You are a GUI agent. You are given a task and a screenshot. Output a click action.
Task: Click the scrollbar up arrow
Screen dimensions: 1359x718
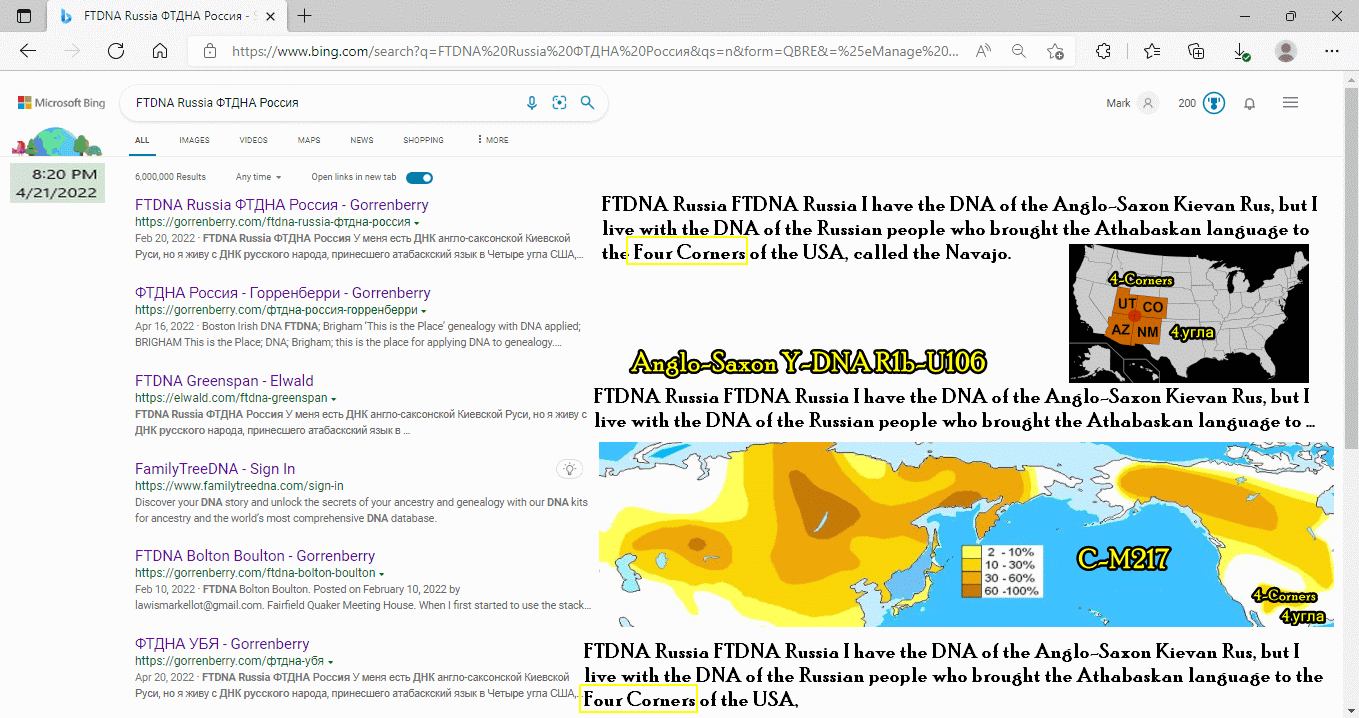[x=1351, y=79]
